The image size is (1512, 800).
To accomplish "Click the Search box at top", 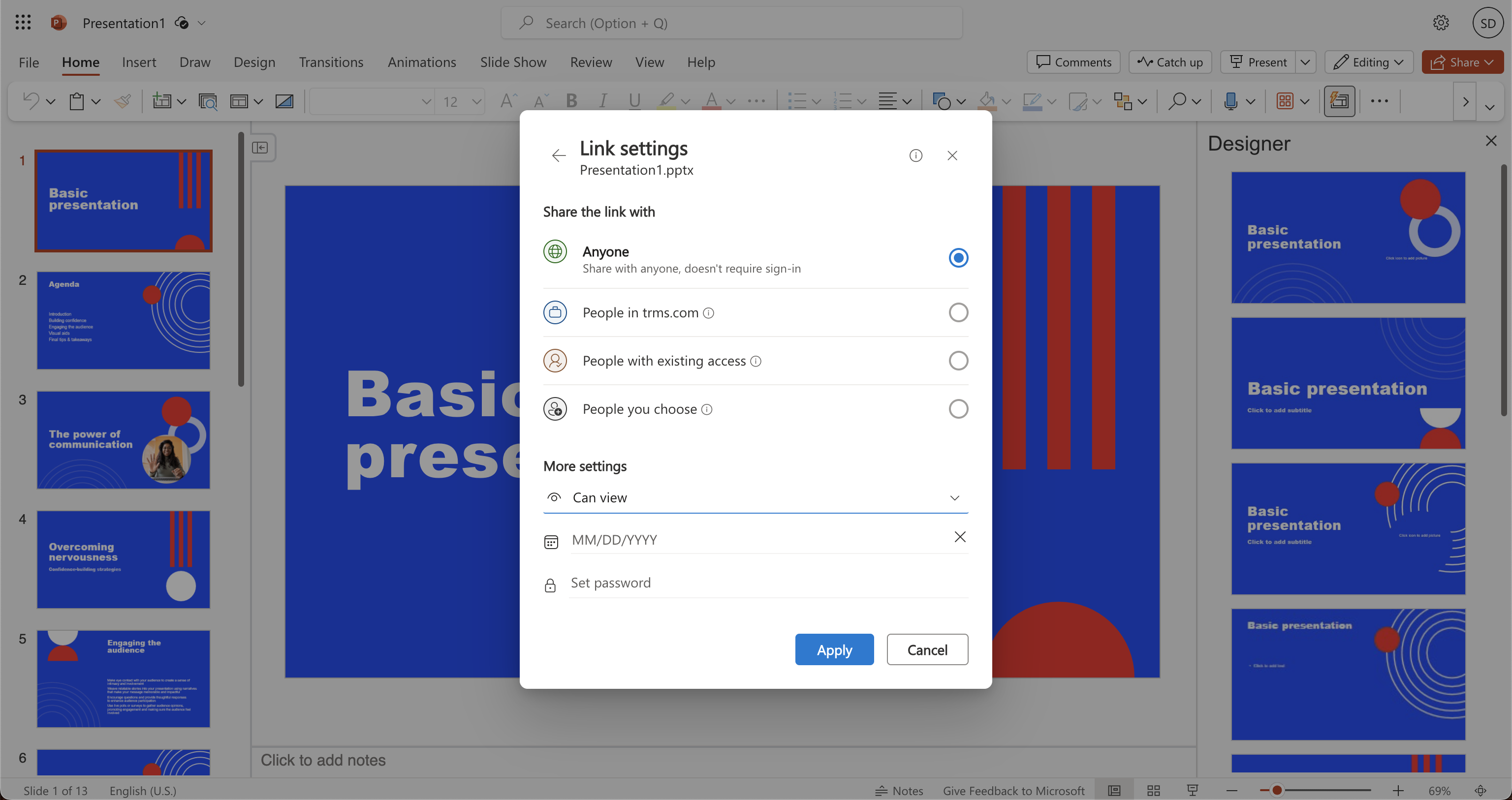I will point(731,23).
